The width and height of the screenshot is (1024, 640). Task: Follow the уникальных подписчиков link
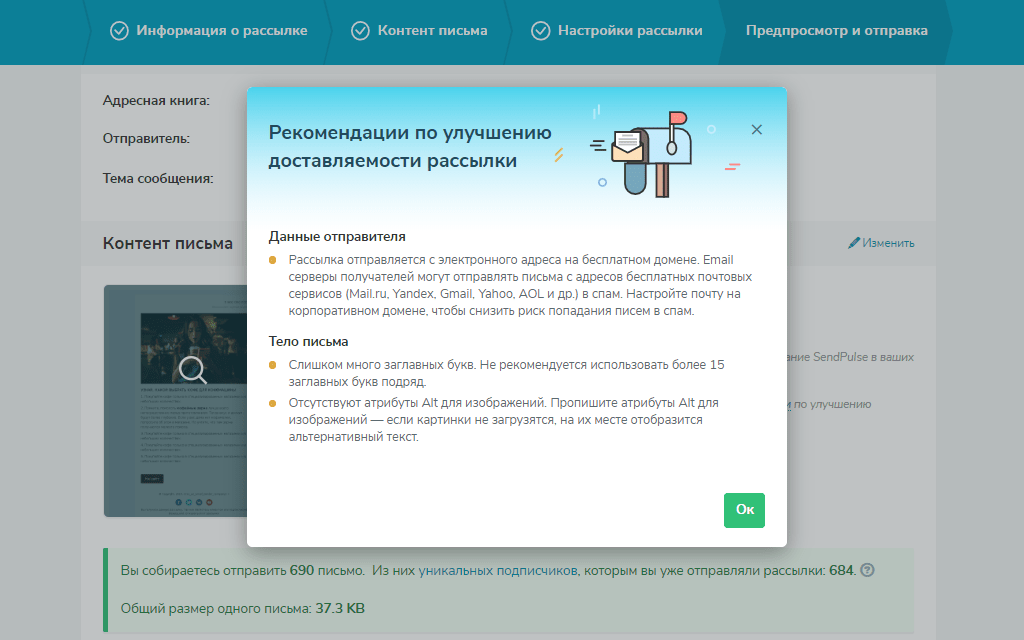[x=498, y=570]
